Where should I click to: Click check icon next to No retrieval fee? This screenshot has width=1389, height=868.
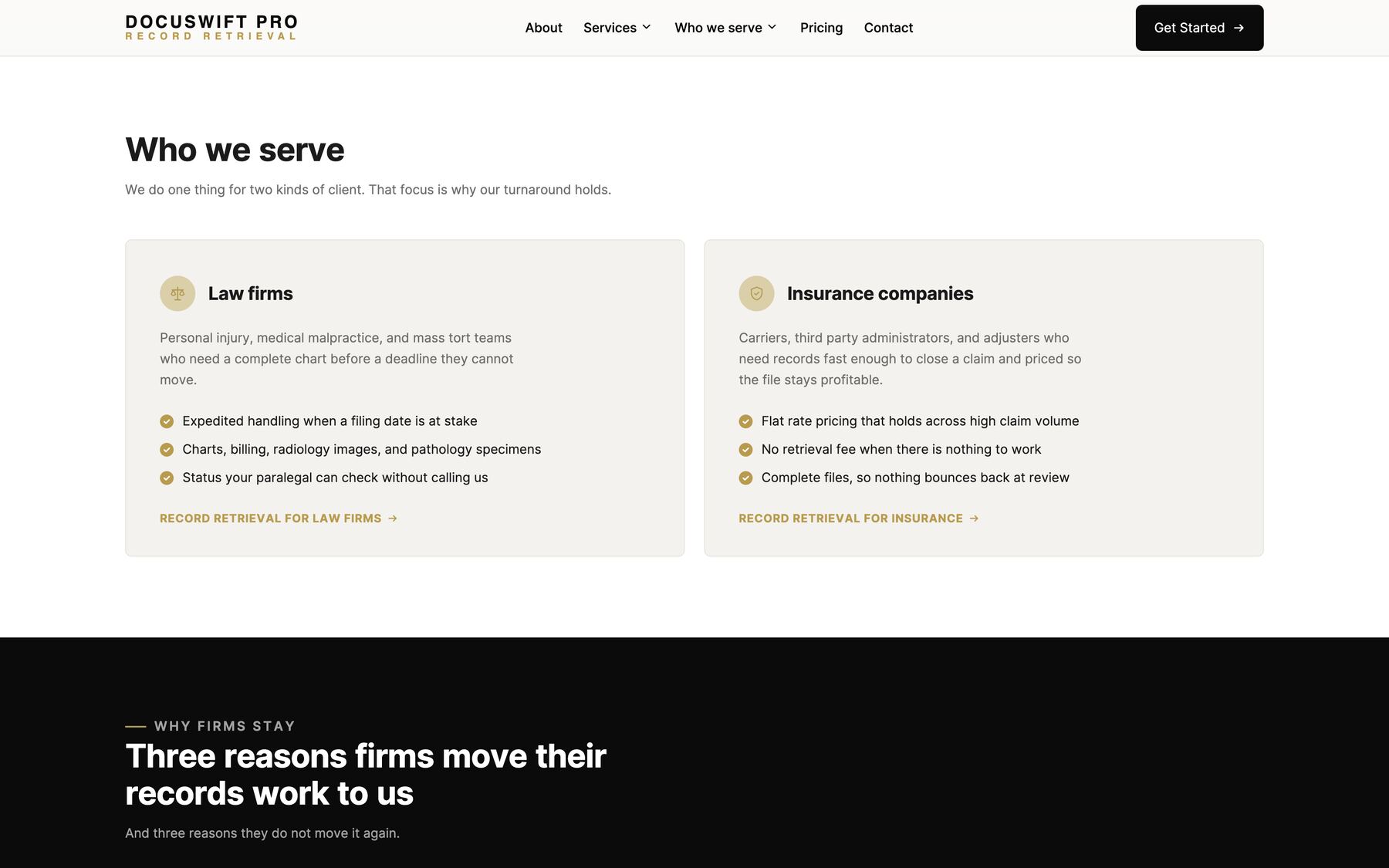click(745, 450)
